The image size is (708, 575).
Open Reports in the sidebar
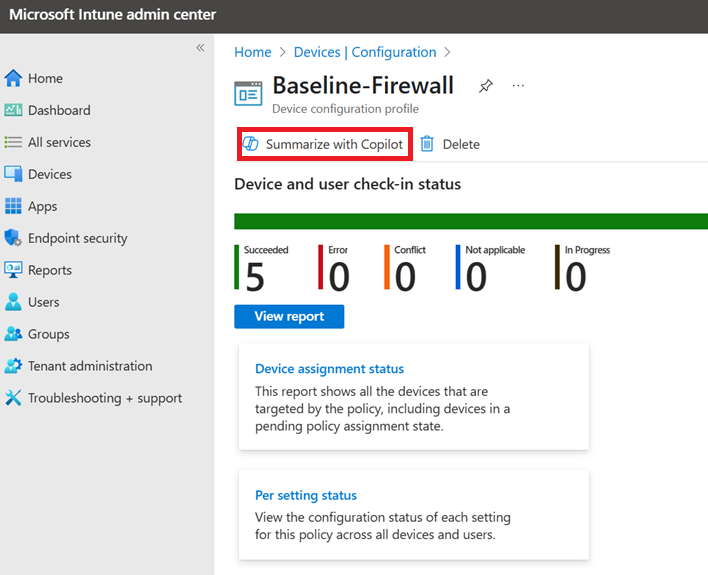point(50,270)
